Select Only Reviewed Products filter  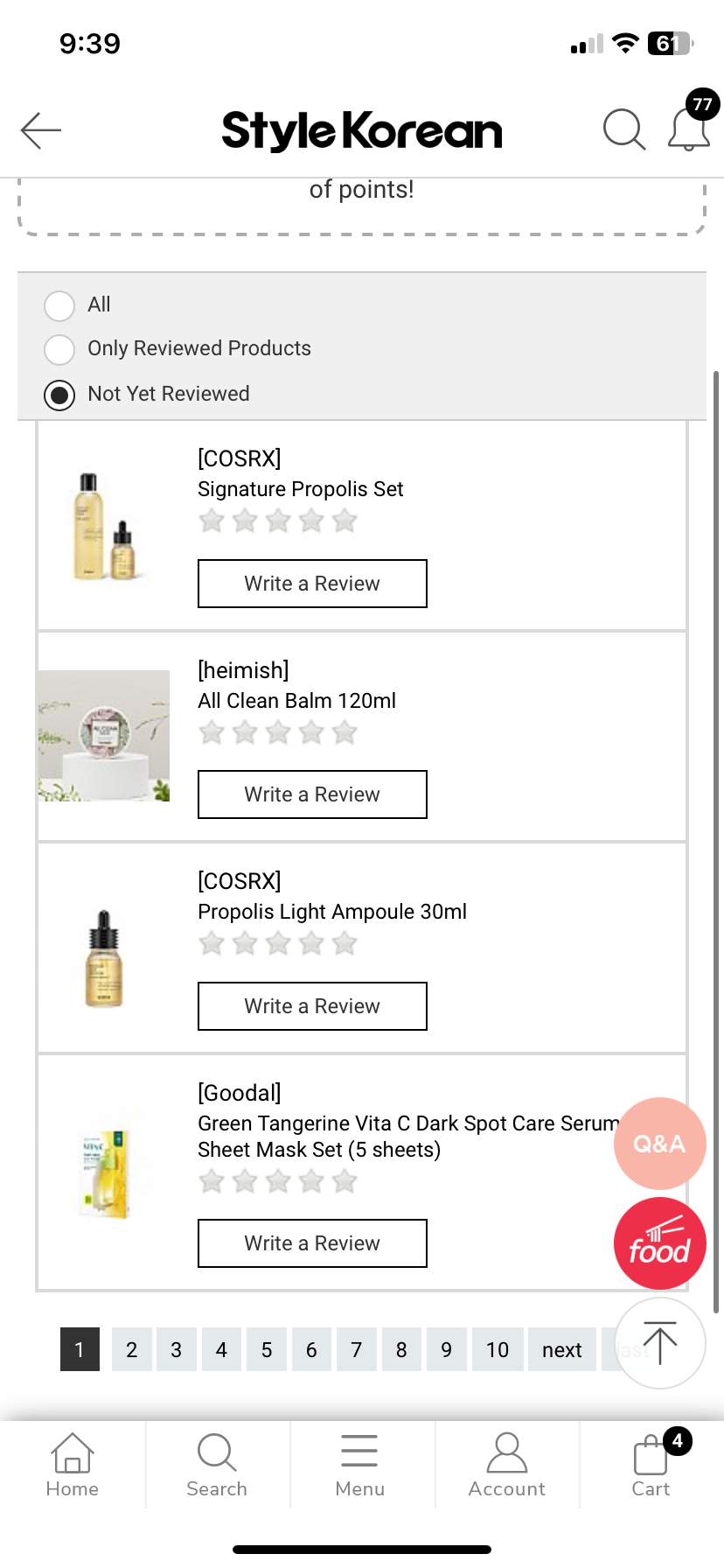pos(59,349)
